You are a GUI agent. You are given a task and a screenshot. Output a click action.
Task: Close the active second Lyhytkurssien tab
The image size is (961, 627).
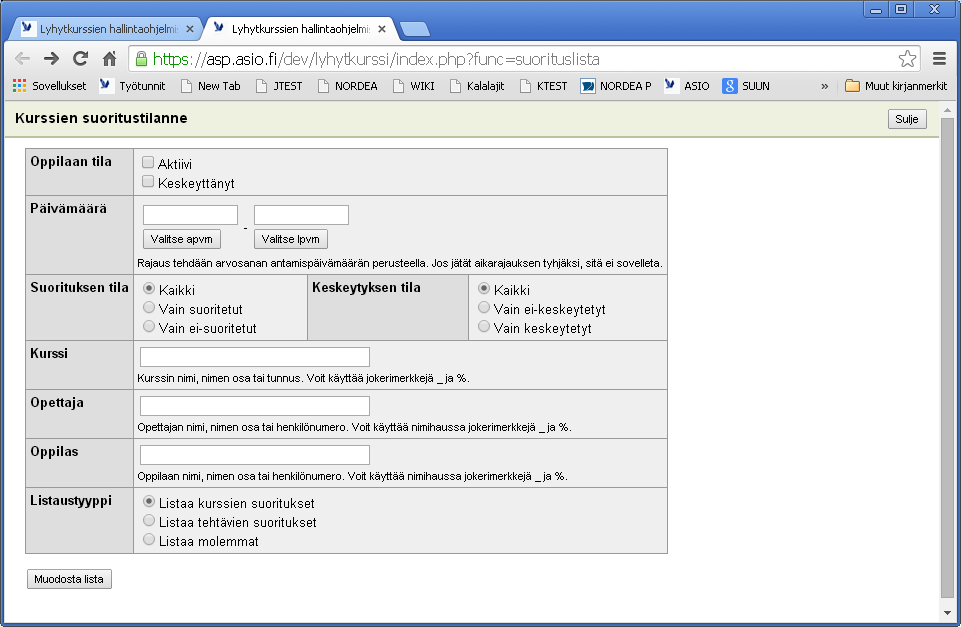tap(382, 29)
